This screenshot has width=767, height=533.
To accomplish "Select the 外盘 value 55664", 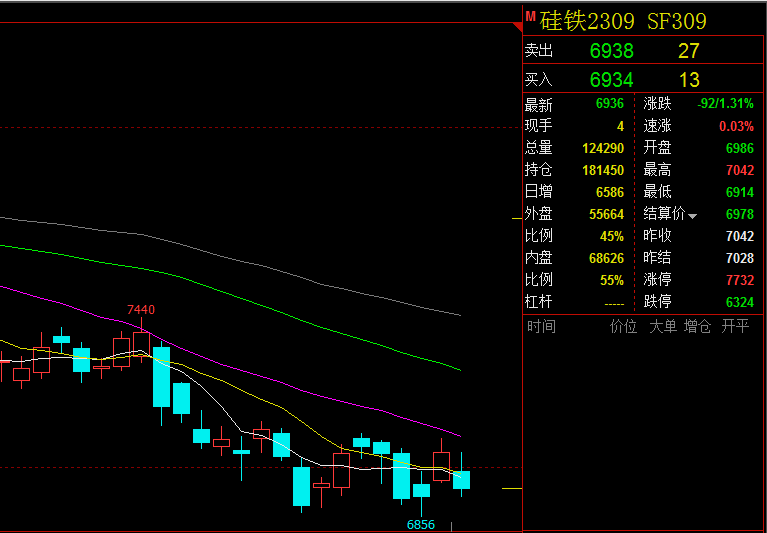I will pyautogui.click(x=607, y=214).
